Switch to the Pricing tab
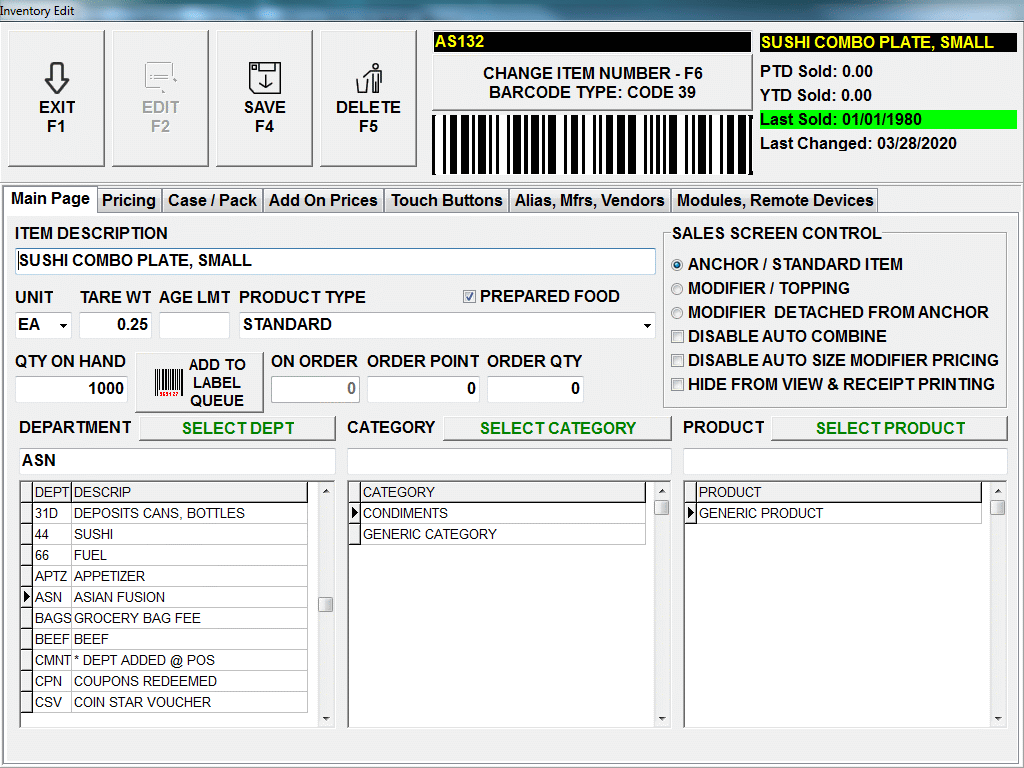The image size is (1024, 768). (129, 200)
